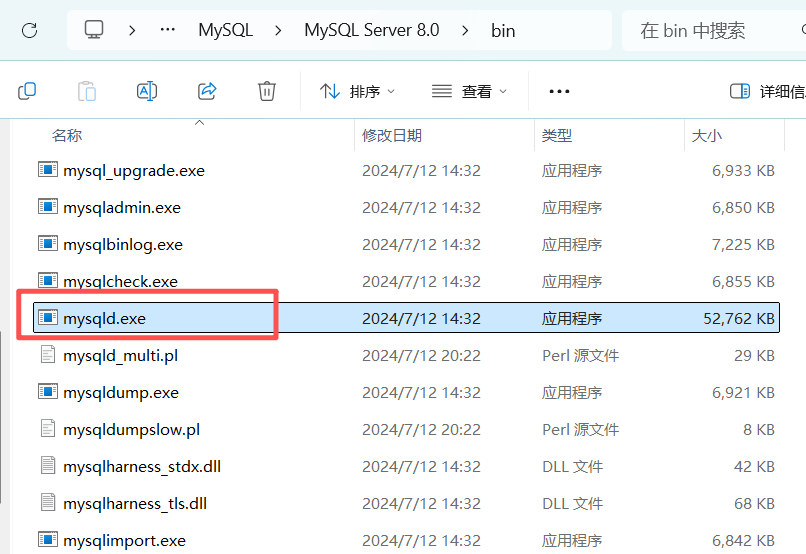This screenshot has height=554, width=806.
Task: Navigate to MySQL breadcrumb folder
Action: coord(226,30)
